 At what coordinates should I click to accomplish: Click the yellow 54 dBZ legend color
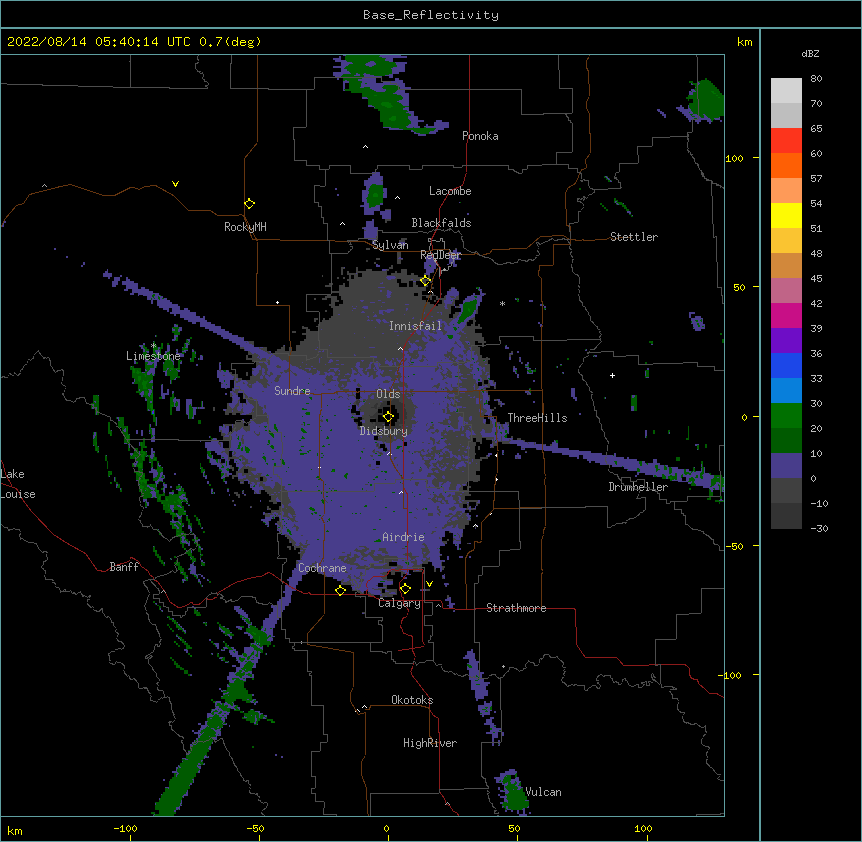click(x=786, y=215)
